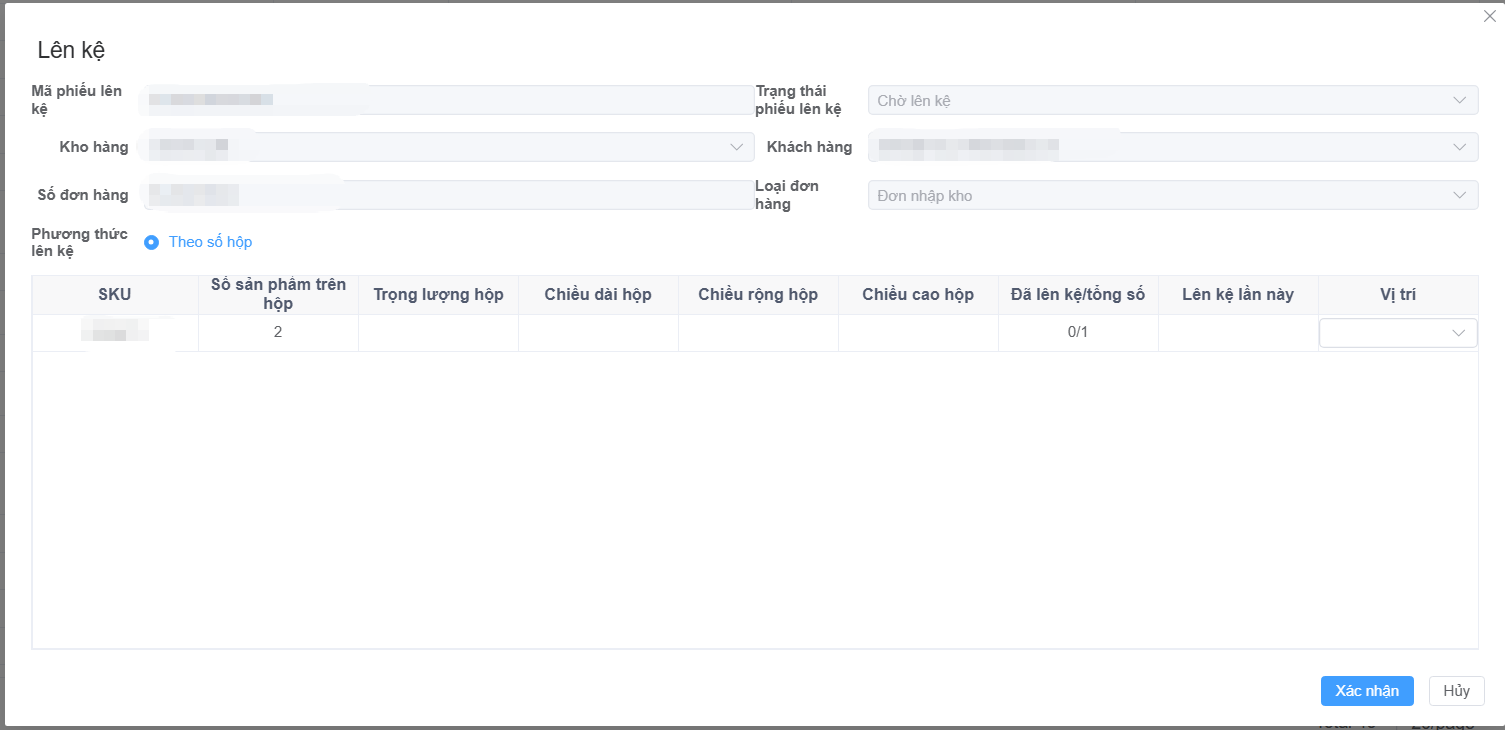Click the SKU column header
This screenshot has height=730, width=1505.
(x=115, y=295)
